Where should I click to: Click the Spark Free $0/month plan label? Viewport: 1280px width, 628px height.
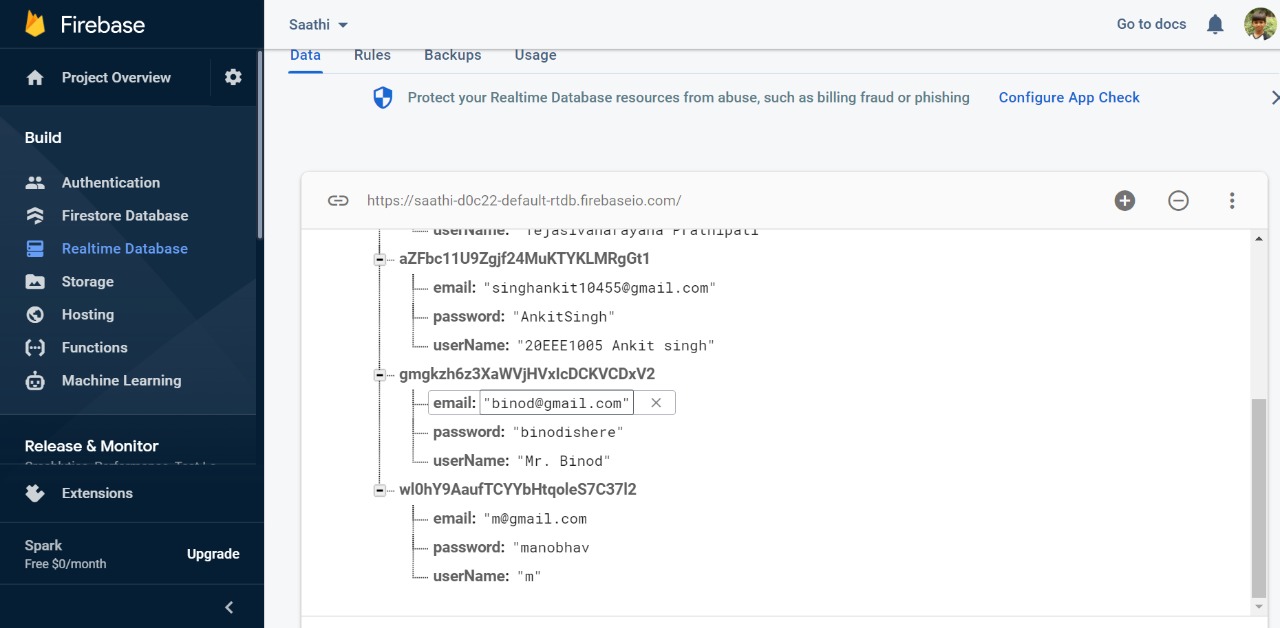pos(65,554)
